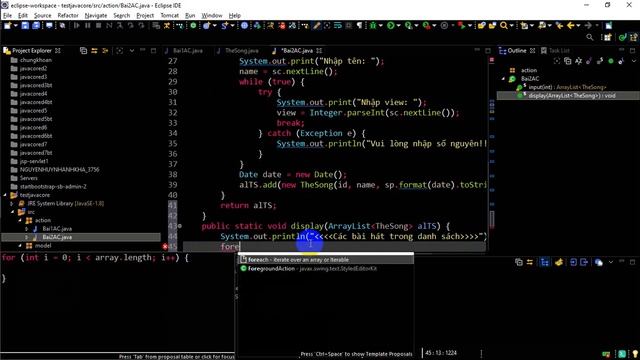
Task: Select Bai1AC.java in Project Explorer
Action: (x=57, y=229)
